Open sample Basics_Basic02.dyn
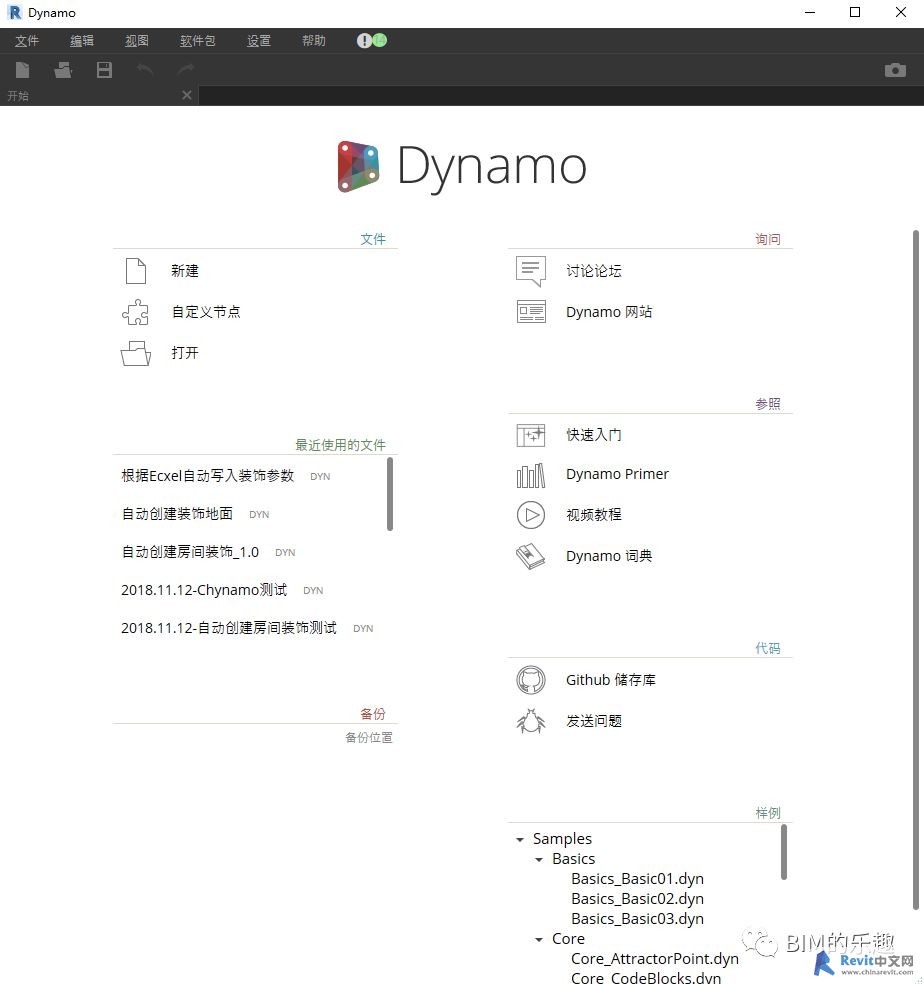Image resolution: width=924 pixels, height=984 pixels. (637, 899)
